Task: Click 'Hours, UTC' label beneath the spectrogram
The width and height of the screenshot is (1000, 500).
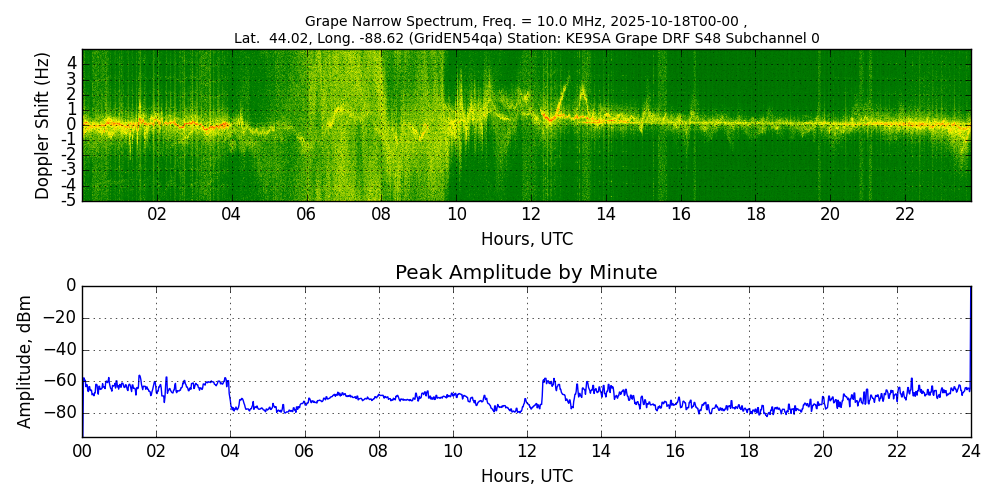Action: coord(526,240)
